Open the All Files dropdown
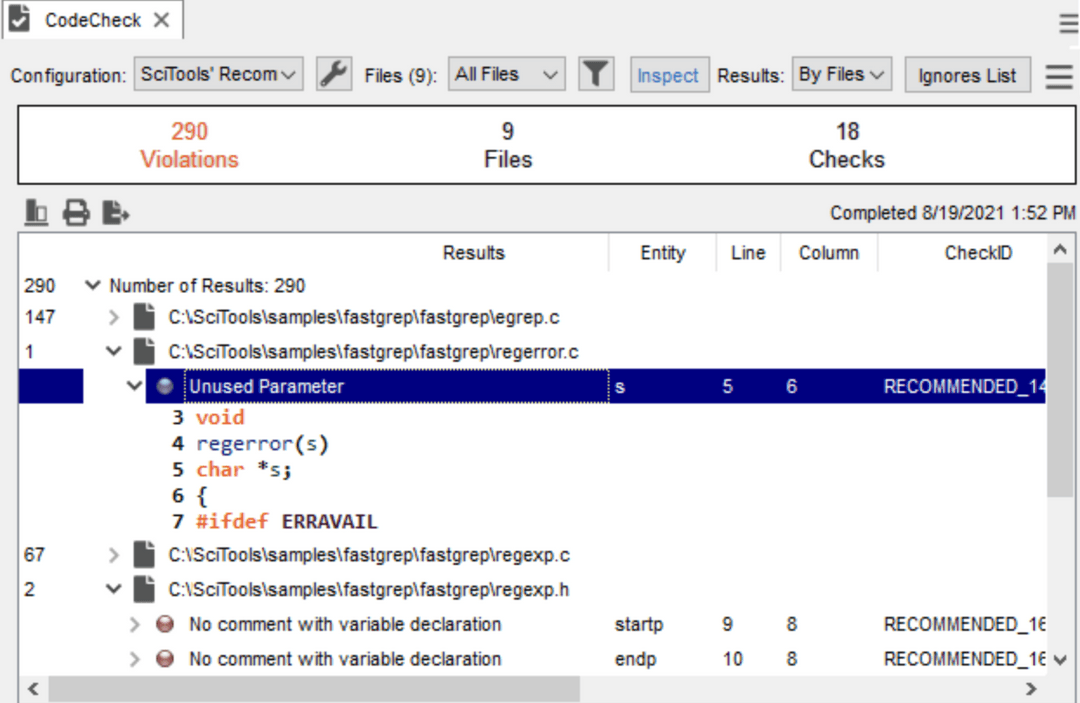Image resolution: width=1080 pixels, height=703 pixels. click(x=506, y=73)
